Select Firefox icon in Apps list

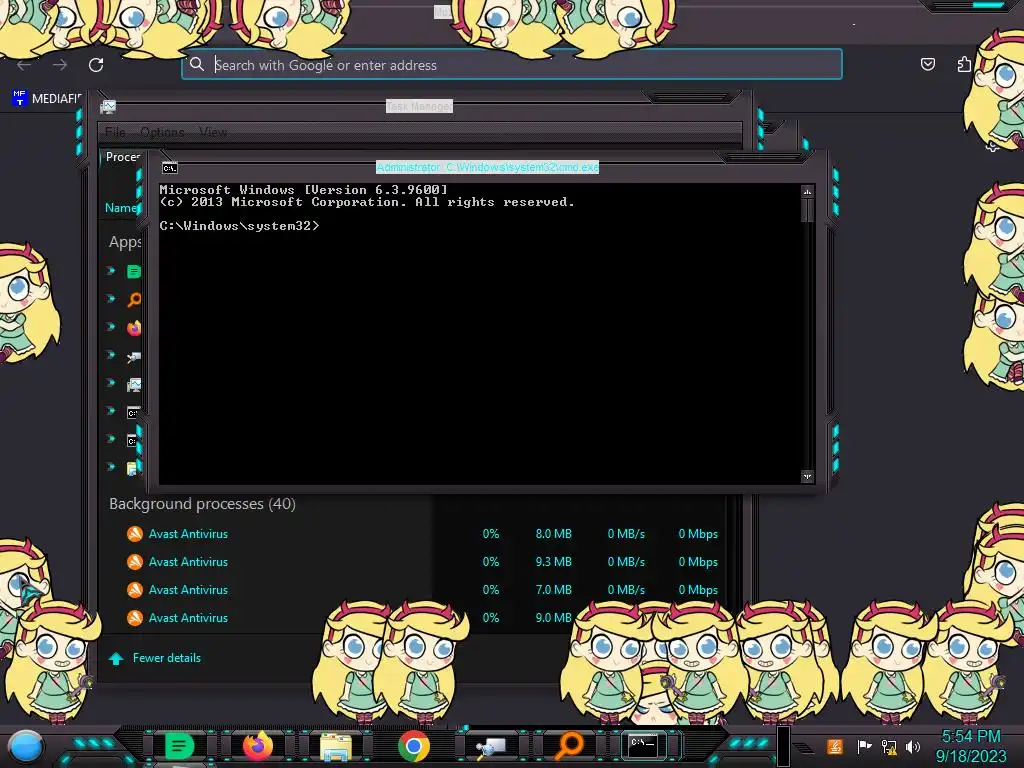(134, 328)
